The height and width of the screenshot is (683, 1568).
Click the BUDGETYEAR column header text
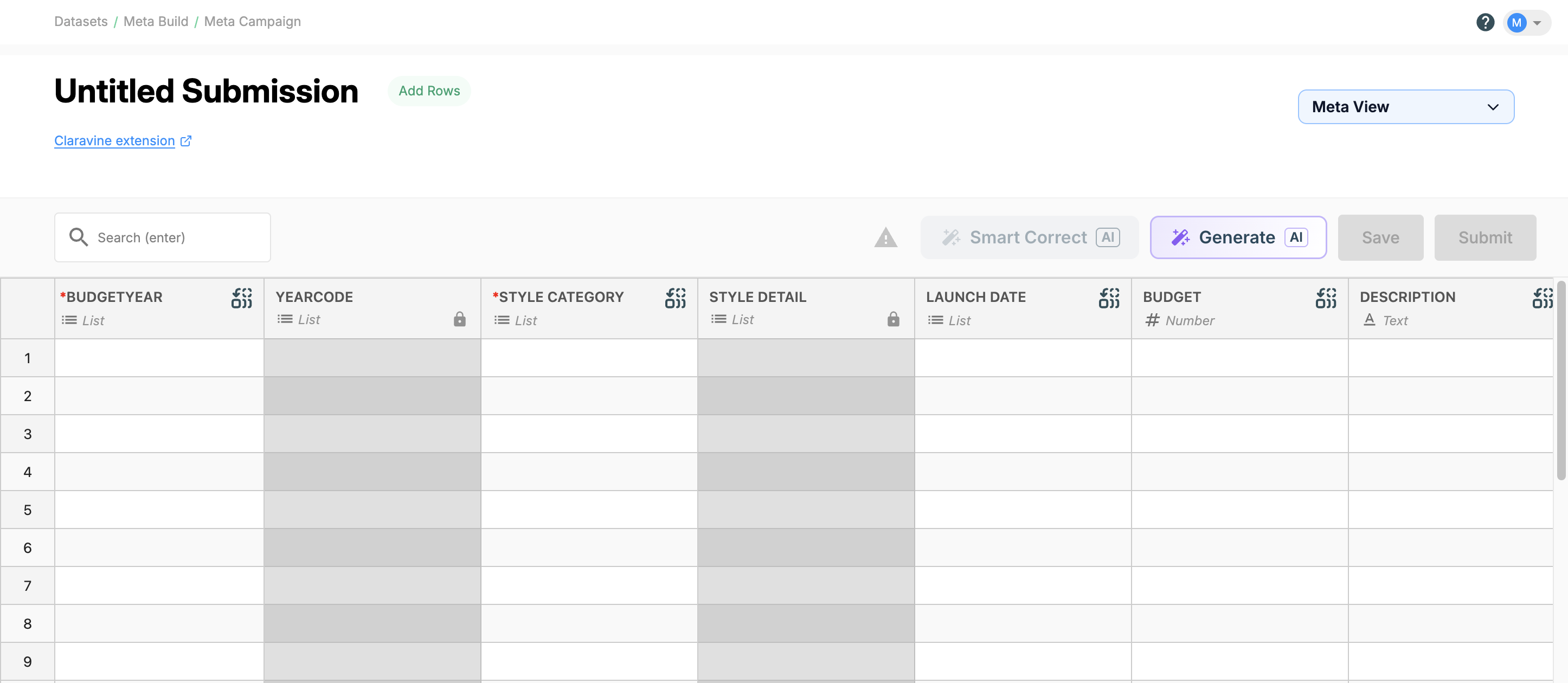(x=114, y=297)
